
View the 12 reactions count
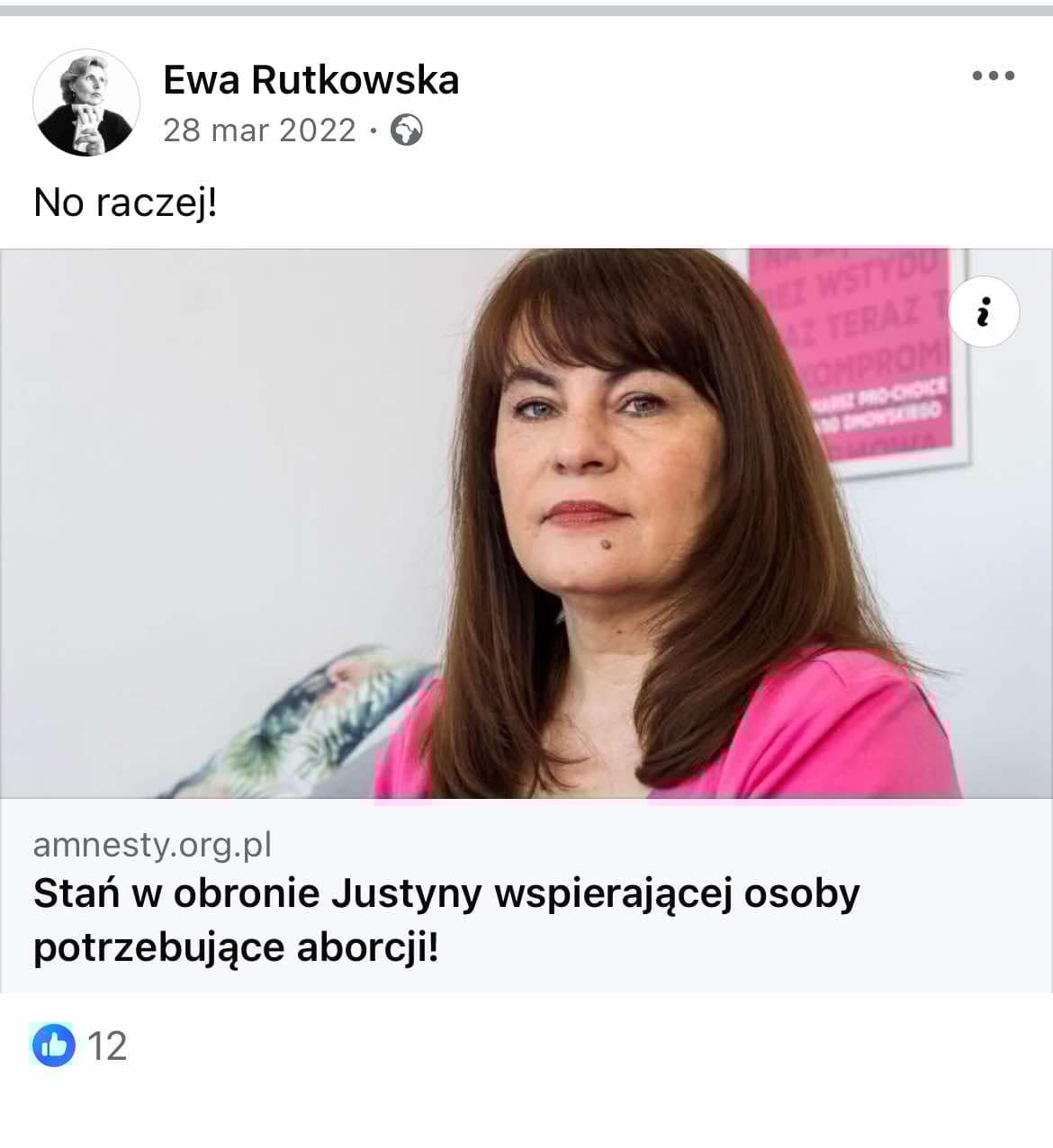[107, 1046]
